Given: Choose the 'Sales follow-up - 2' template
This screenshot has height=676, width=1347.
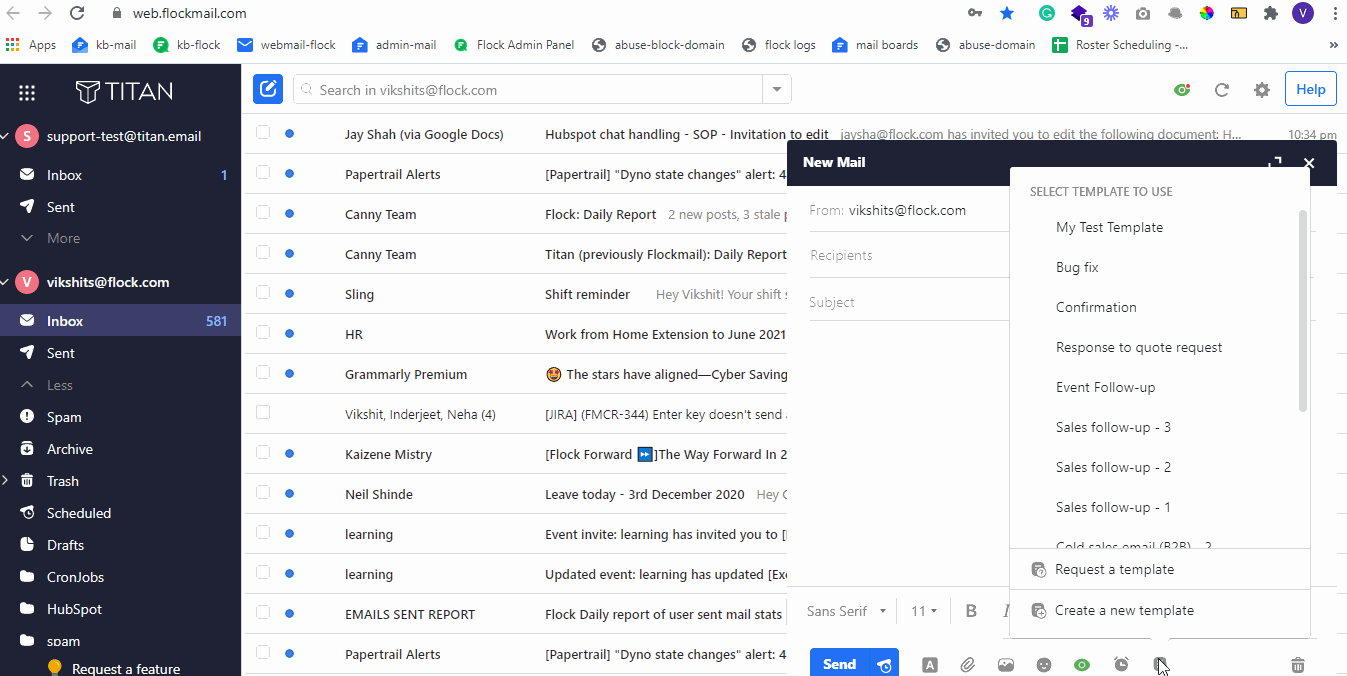Looking at the screenshot, I should tap(1113, 467).
